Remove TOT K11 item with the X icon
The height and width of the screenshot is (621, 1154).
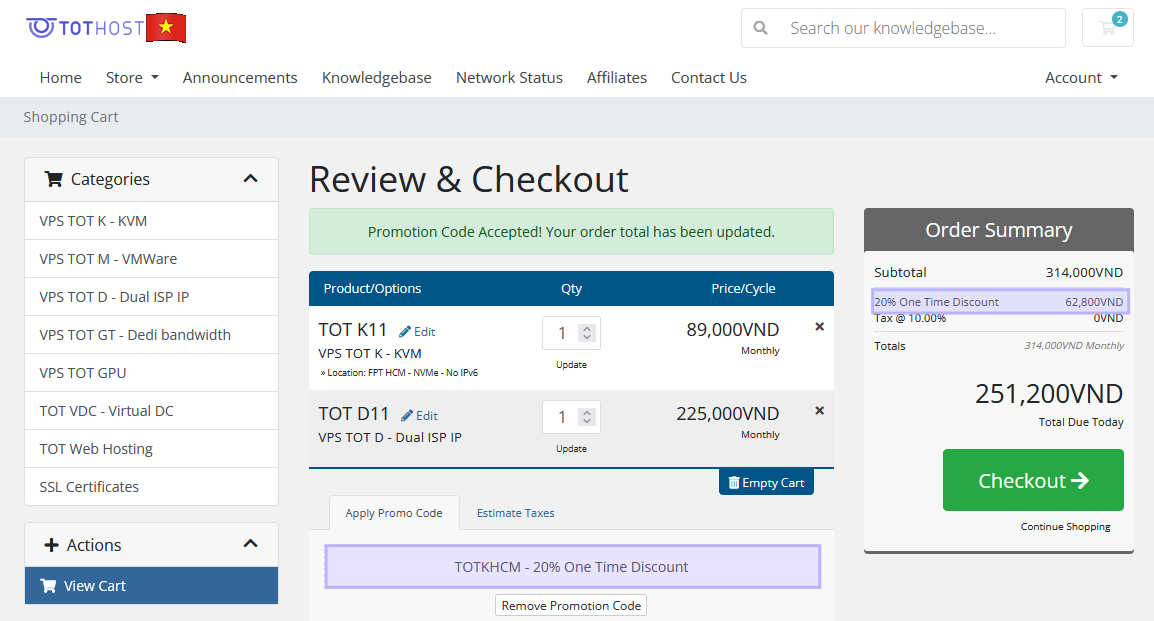pos(820,327)
